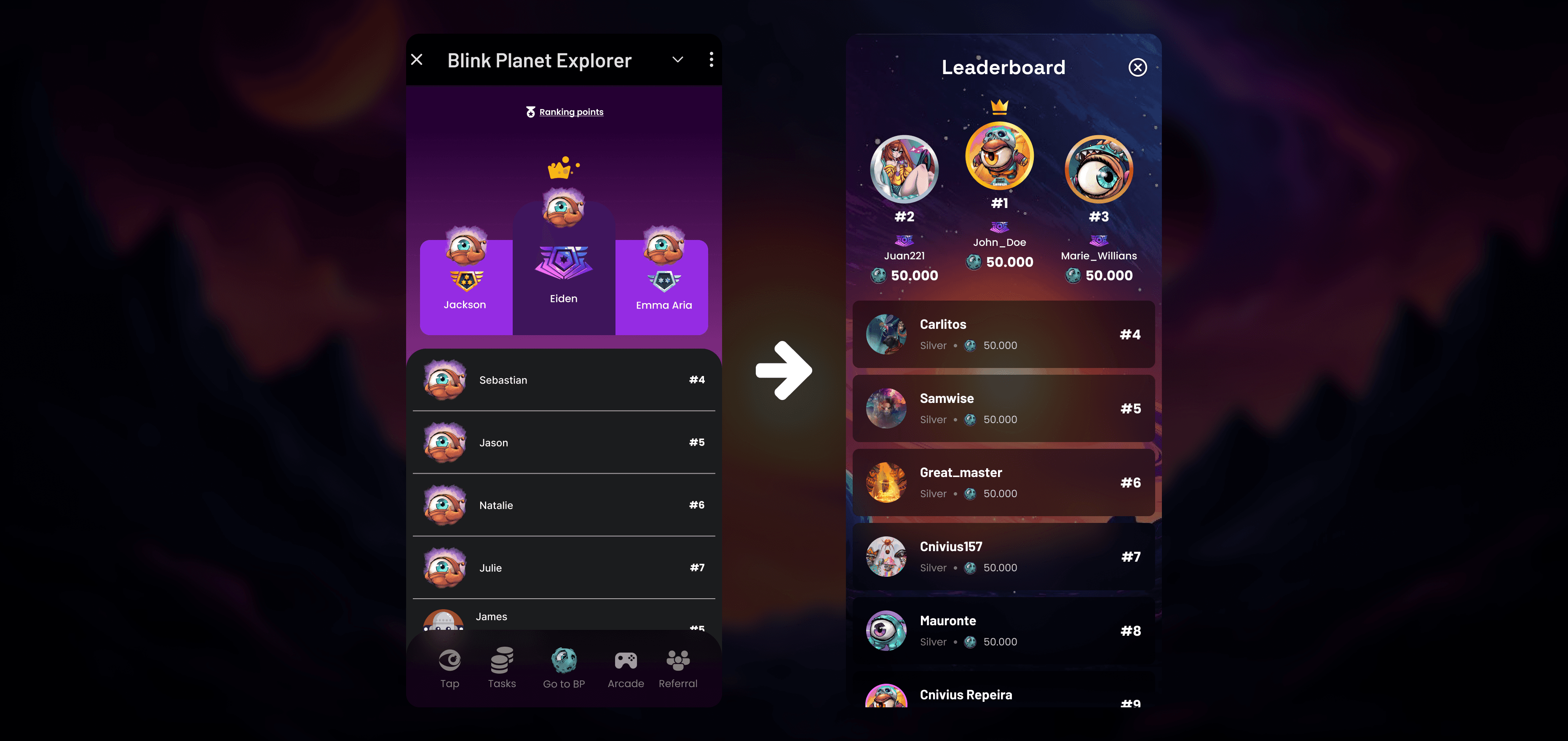Open Carlitos's leaderboard entry

click(x=1003, y=334)
